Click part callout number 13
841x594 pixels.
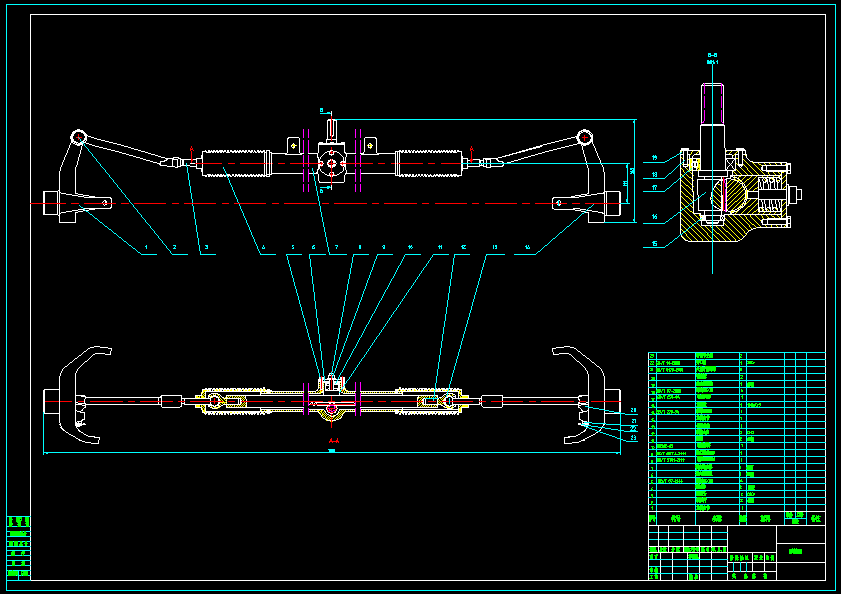(x=495, y=247)
